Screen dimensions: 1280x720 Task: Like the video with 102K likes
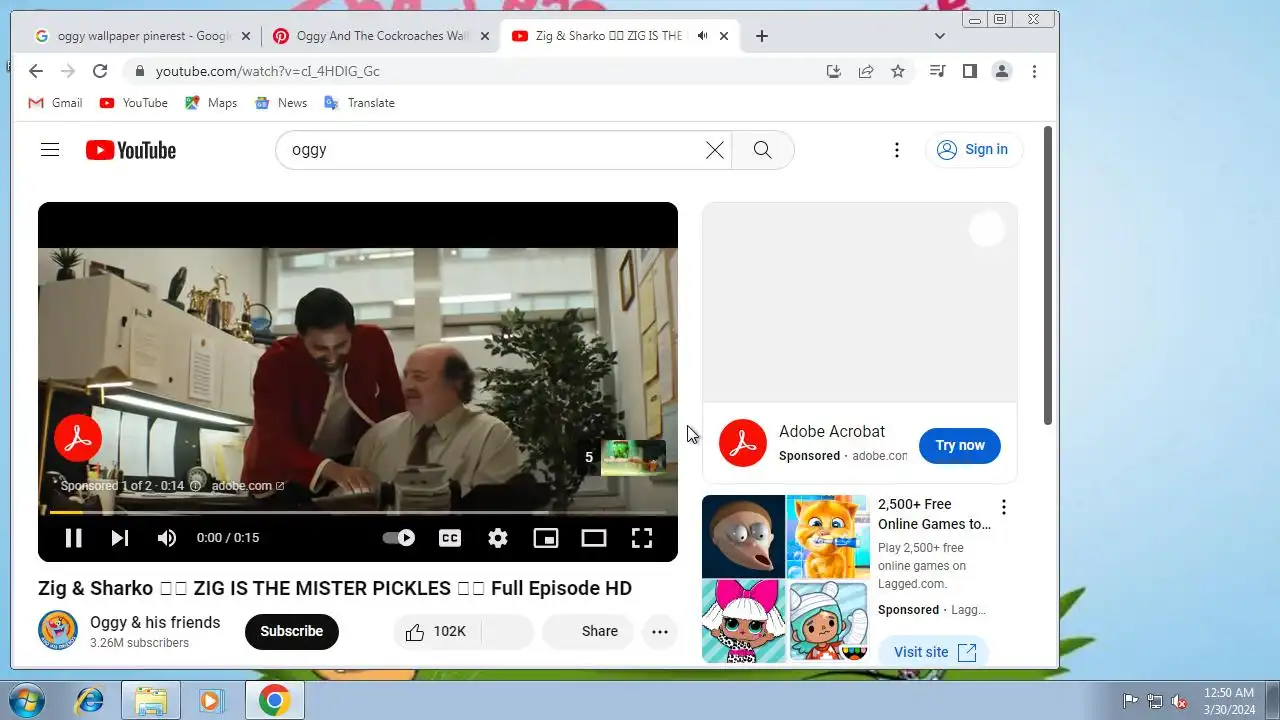[x=437, y=631]
